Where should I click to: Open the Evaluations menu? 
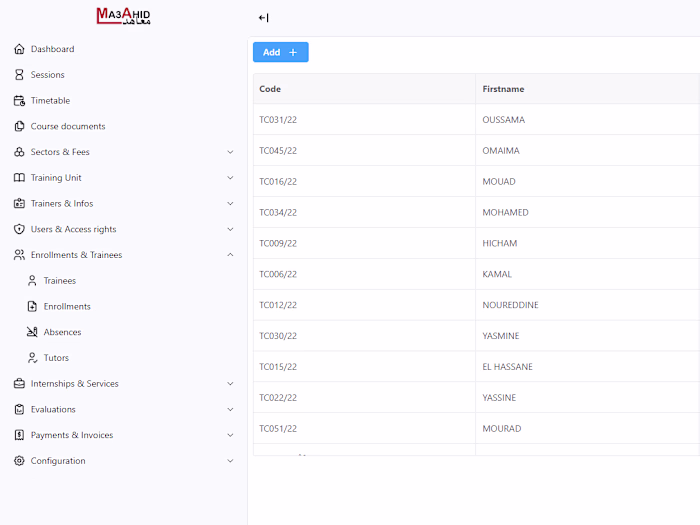point(53,409)
